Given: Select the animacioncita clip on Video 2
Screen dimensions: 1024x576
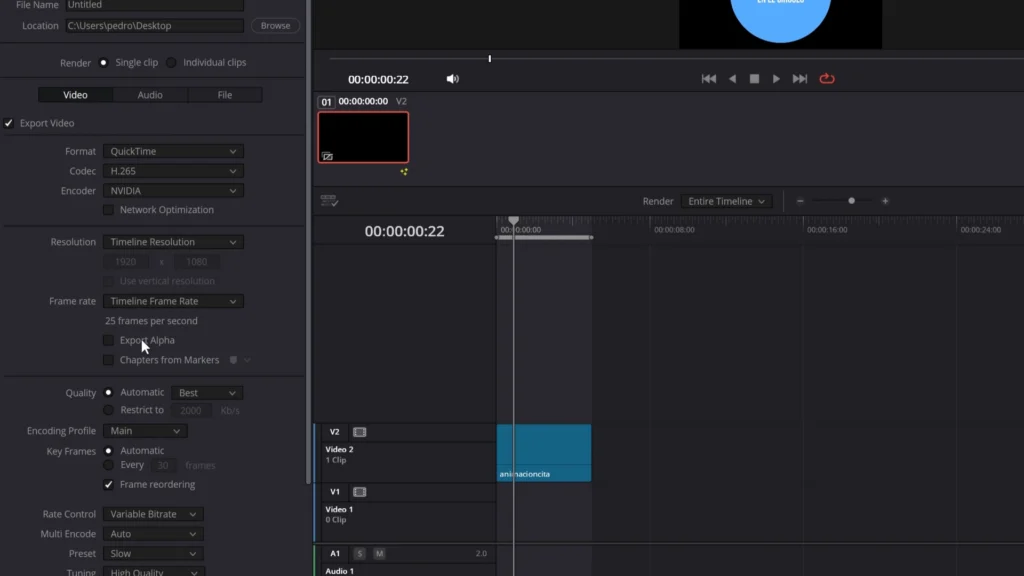Looking at the screenshot, I should (x=544, y=453).
